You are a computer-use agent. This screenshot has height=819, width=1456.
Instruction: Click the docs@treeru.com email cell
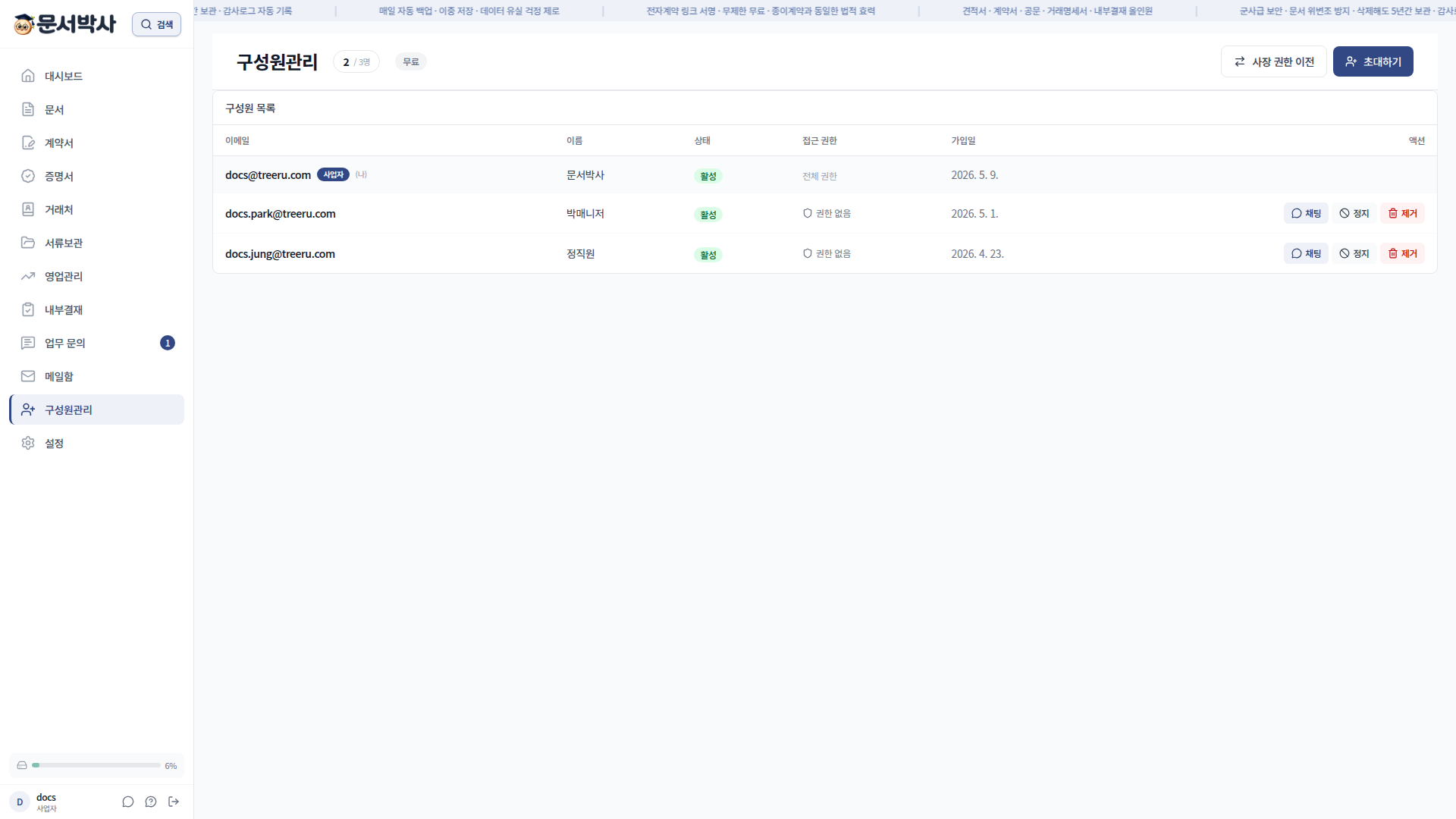[268, 175]
